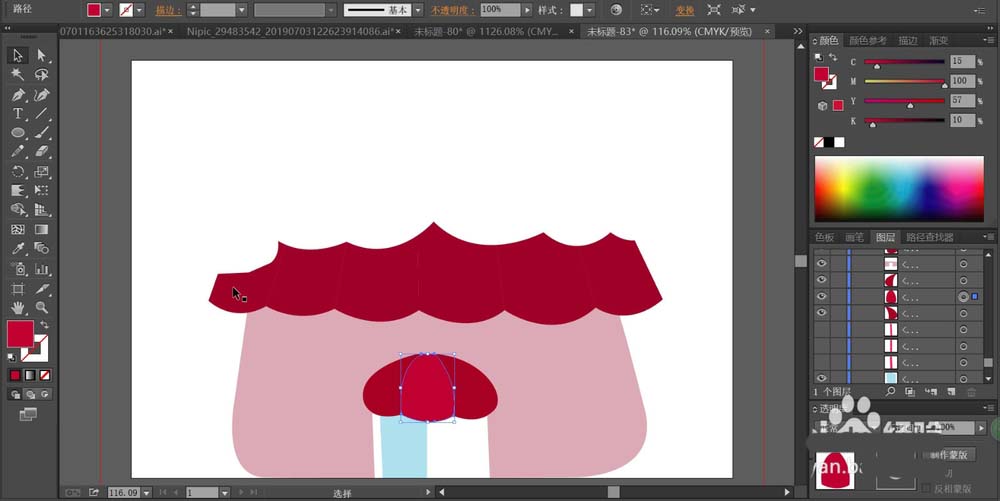
Task: Select the Zoom magnifier tool
Action: (41, 308)
